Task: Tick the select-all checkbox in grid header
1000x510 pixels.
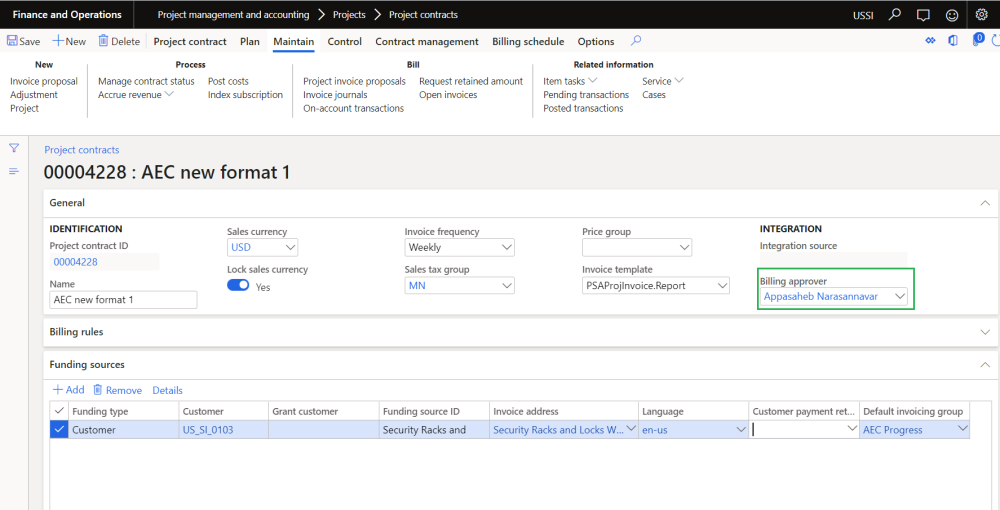Action: coord(59,411)
